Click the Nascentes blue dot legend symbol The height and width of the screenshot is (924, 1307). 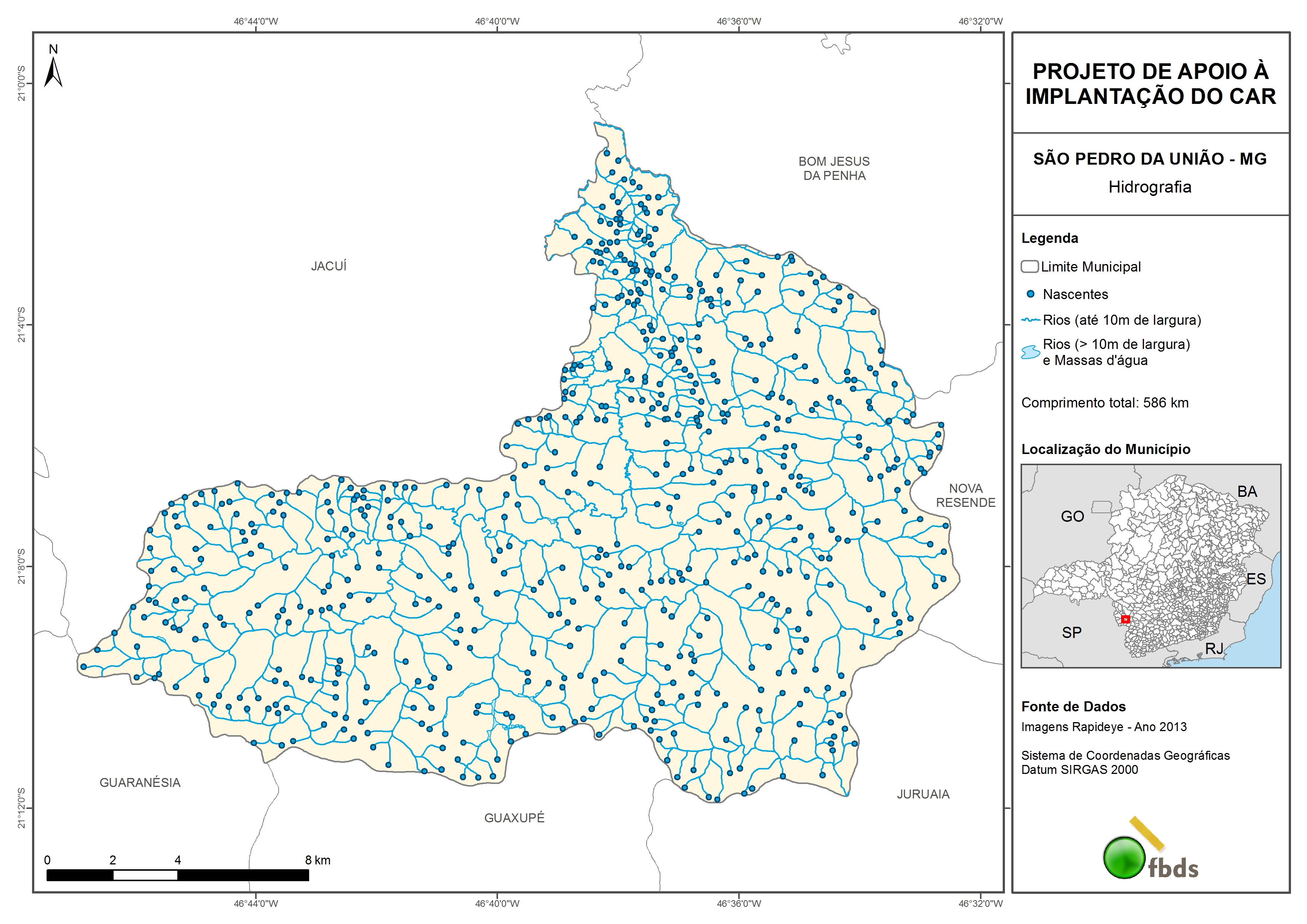click(1030, 294)
